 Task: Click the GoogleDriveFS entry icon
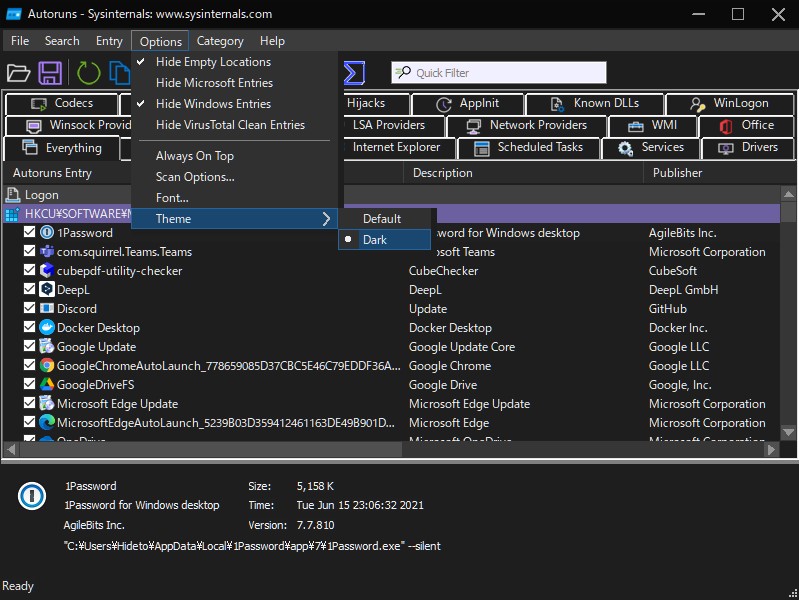point(47,384)
